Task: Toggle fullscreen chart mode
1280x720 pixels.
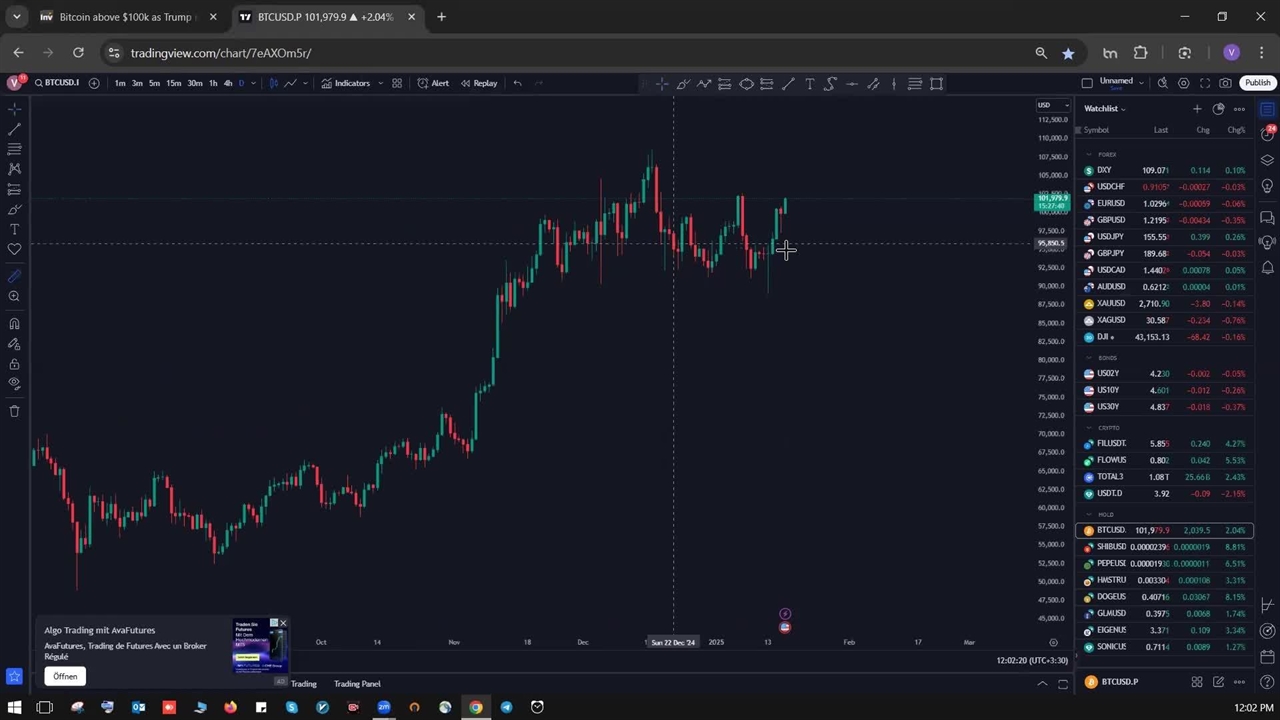Action: (x=1204, y=83)
